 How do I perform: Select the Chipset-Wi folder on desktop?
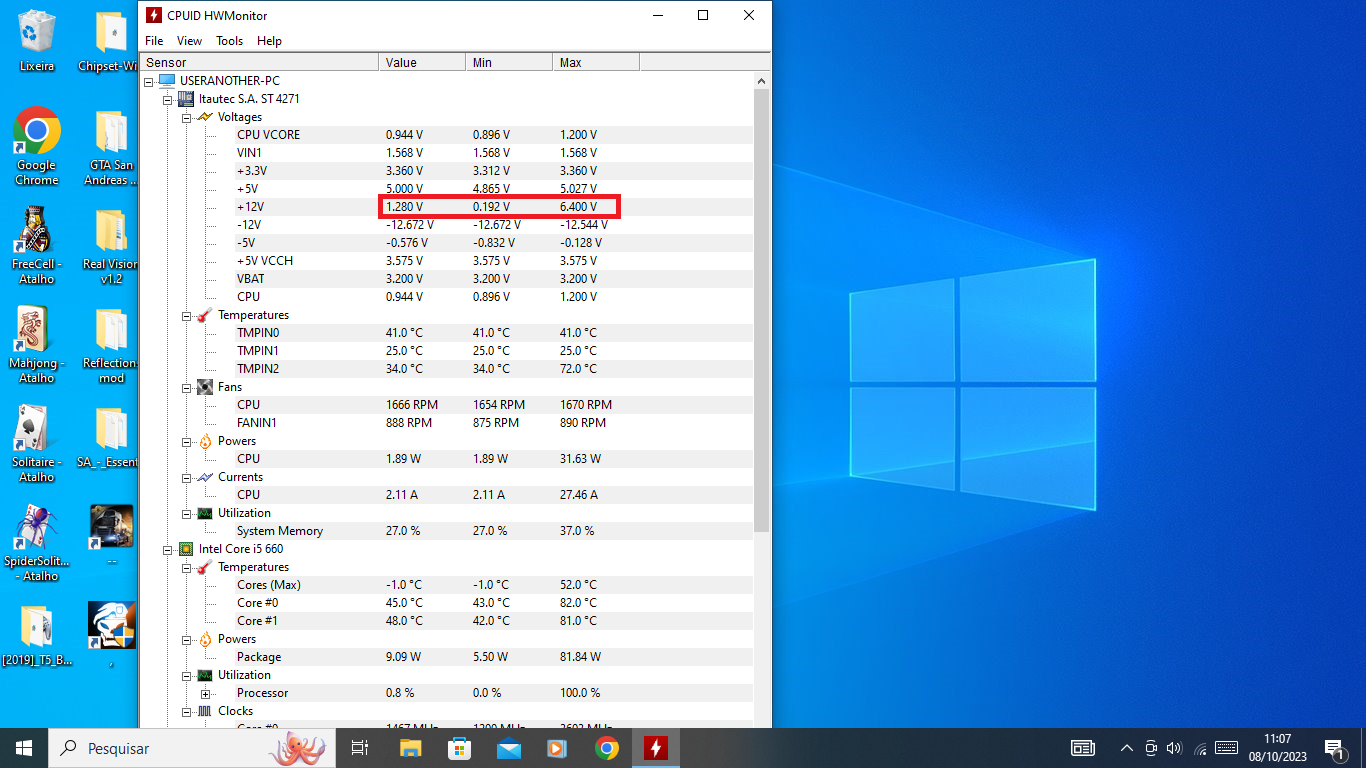tap(110, 41)
